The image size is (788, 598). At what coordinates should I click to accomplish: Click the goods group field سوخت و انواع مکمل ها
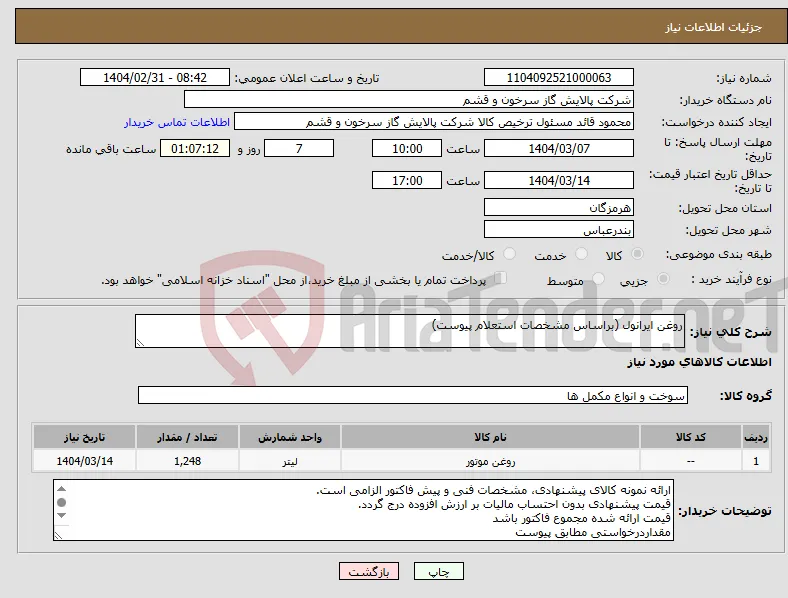click(x=413, y=395)
